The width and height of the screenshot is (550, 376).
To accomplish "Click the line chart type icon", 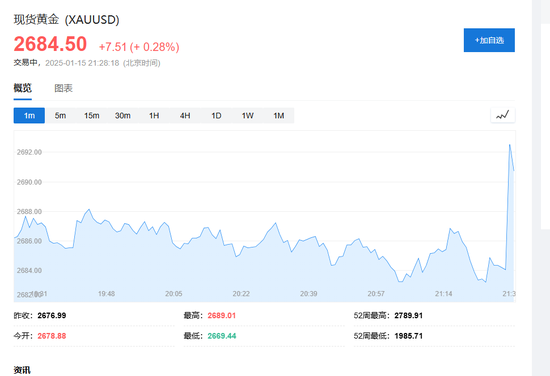I will 503,115.
